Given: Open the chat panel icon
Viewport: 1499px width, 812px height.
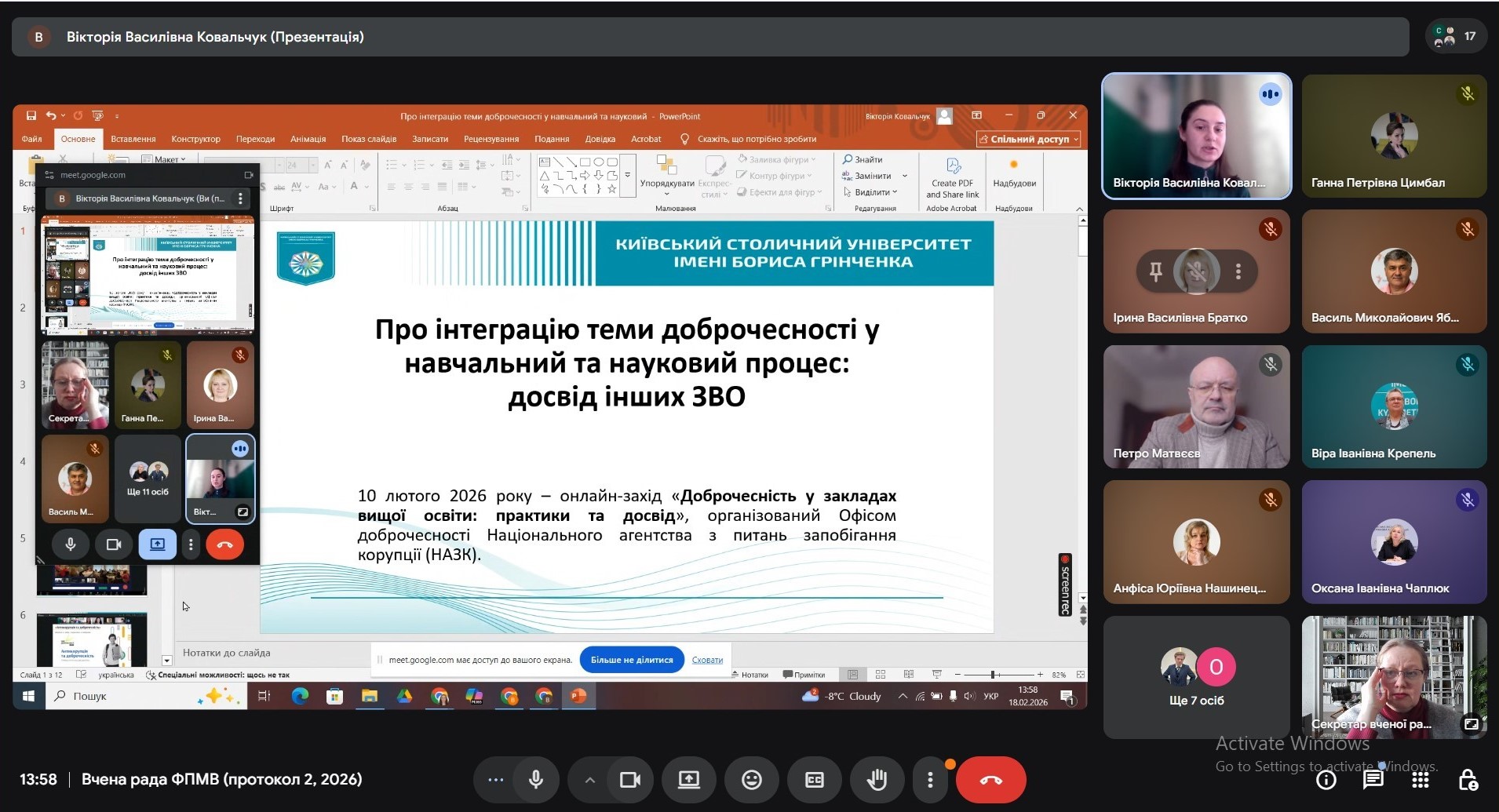Looking at the screenshot, I should coord(1373,780).
